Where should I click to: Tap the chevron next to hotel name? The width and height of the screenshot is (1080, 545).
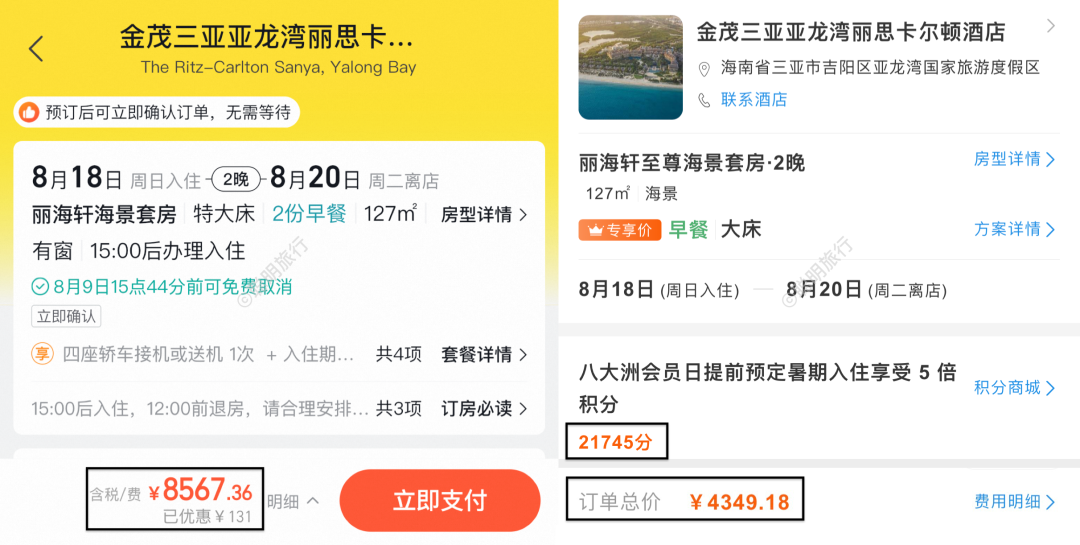(x=1050, y=27)
